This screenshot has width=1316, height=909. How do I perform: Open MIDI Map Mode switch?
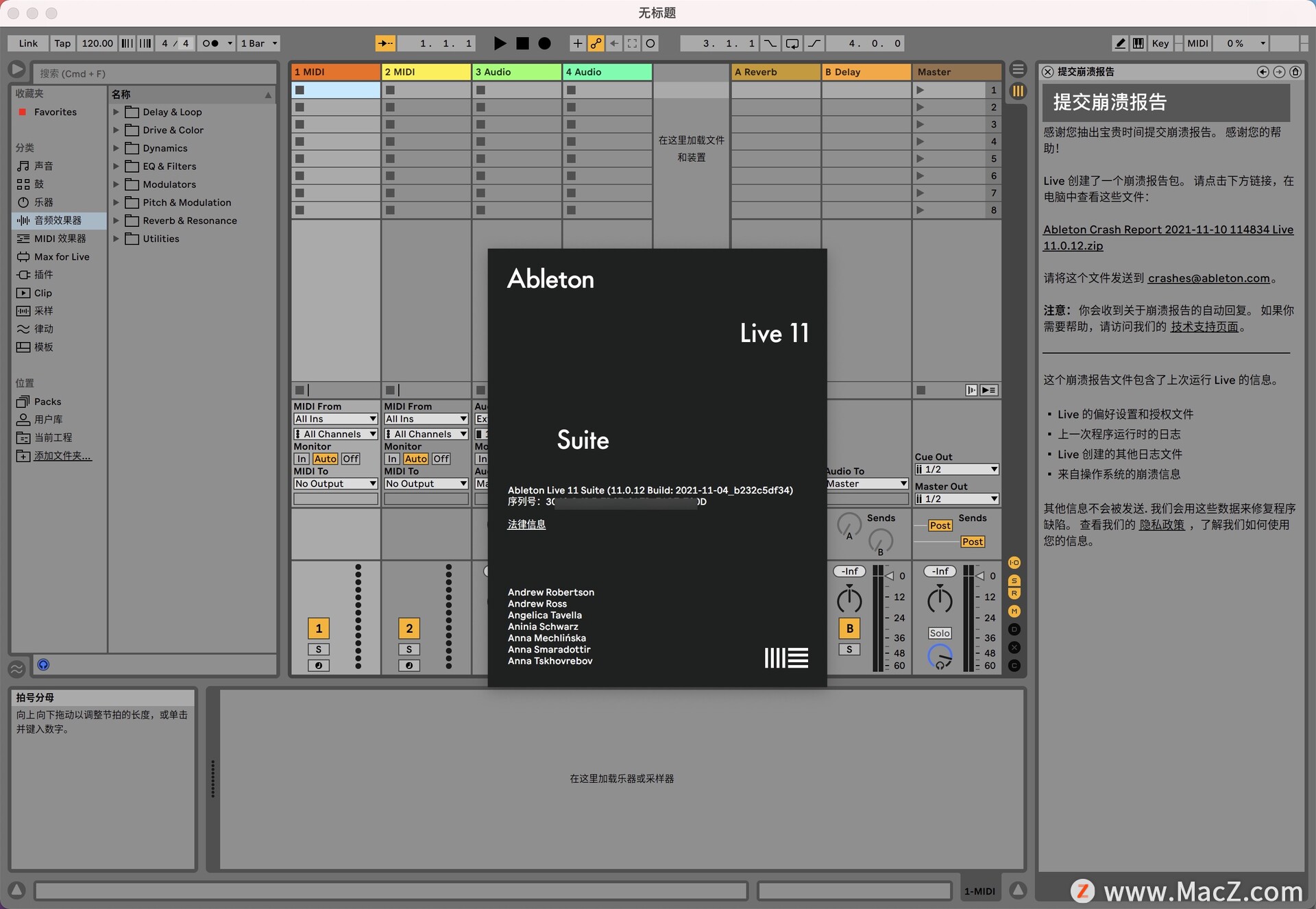[1197, 43]
